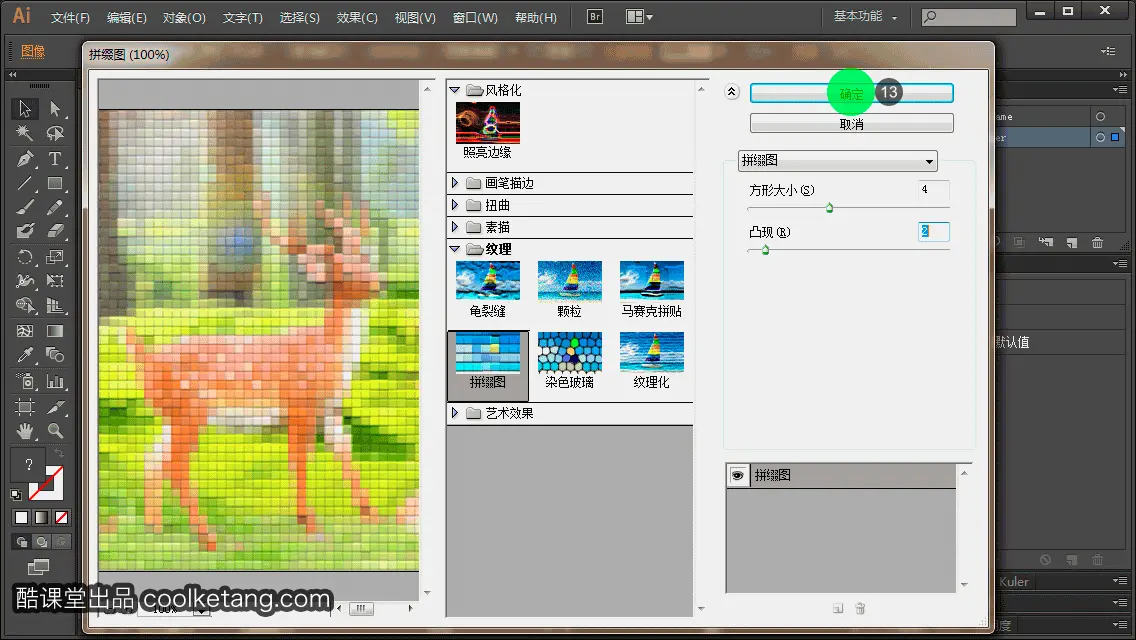The image size is (1136, 640).
Task: Choose the Magic Wand tool
Action: point(25,133)
